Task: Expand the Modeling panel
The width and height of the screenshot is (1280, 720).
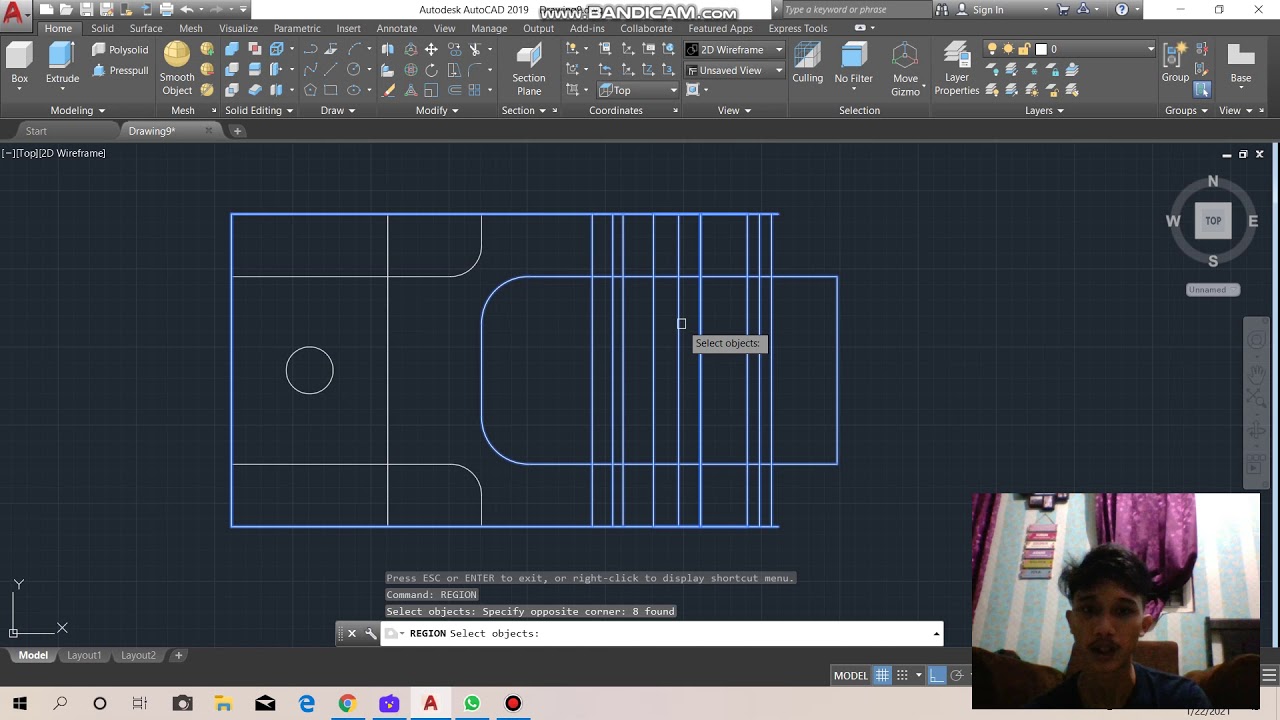Action: pos(78,110)
